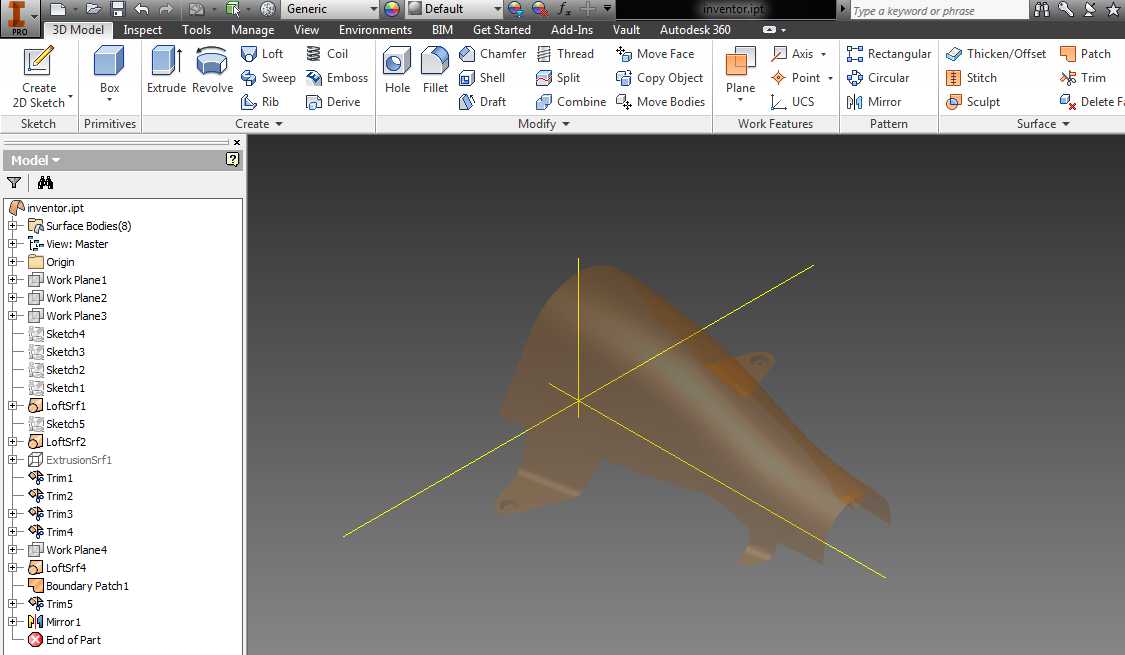Click the binoculars find icon in browser

coord(45,182)
